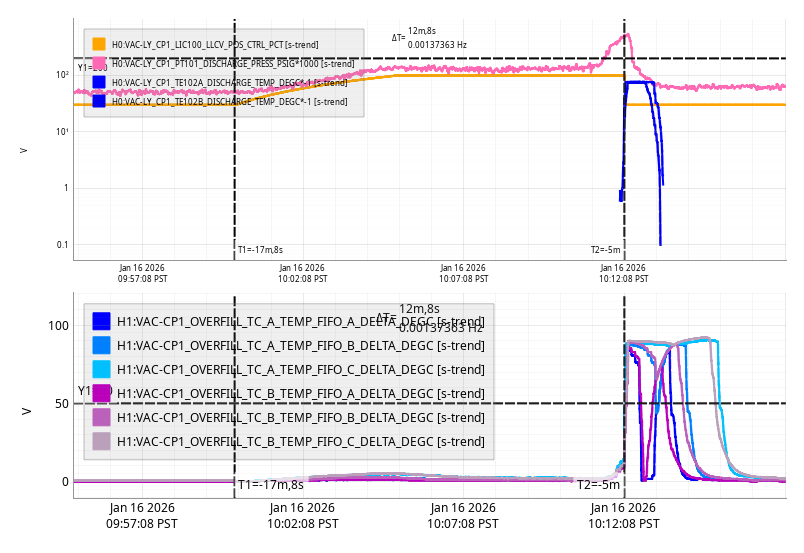Click the T1=-17m,8s cursor label in the overfill plot
This screenshot has height=553, width=804.
[270, 485]
